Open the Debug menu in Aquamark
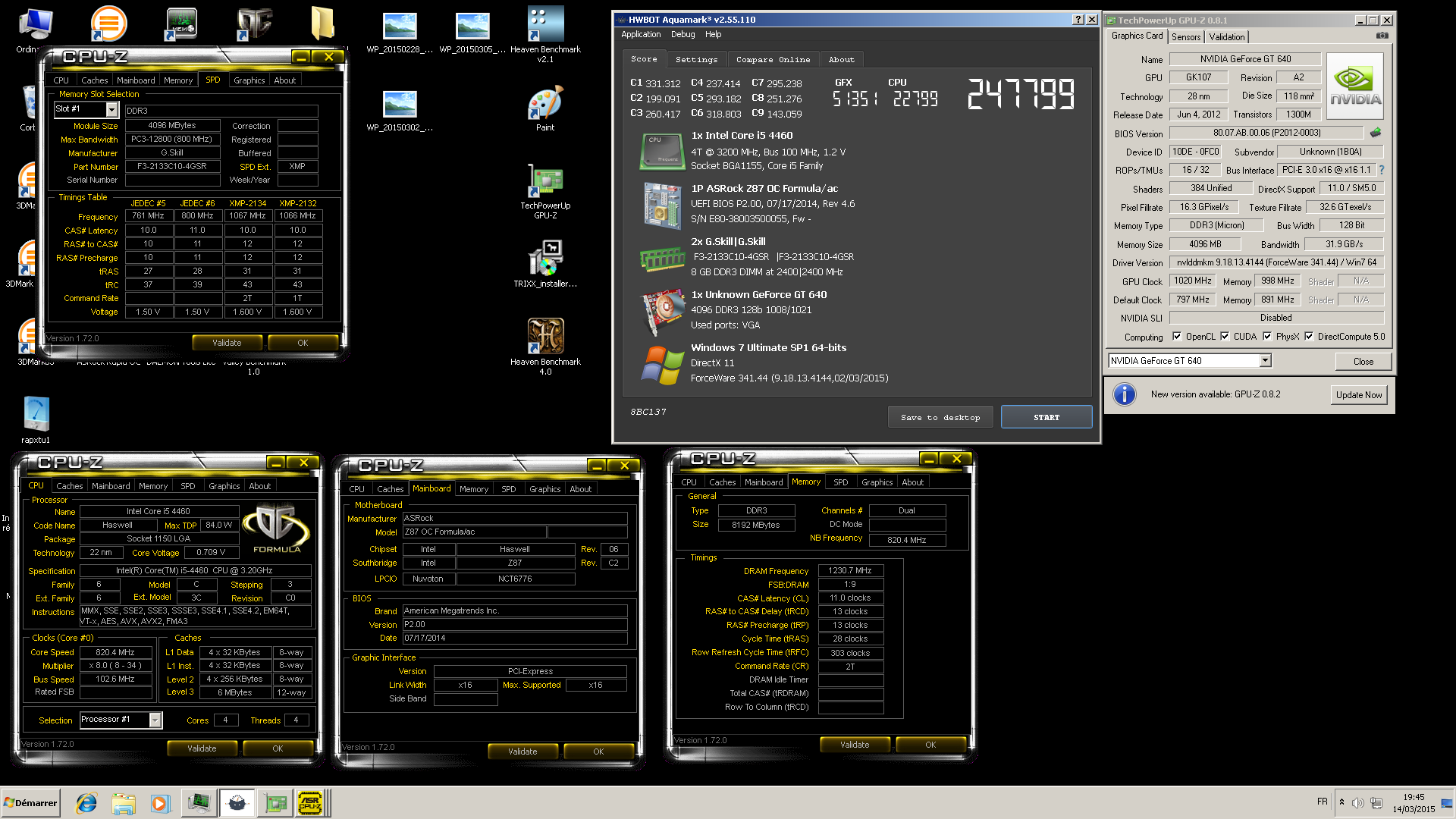The width and height of the screenshot is (1456, 819). [x=682, y=34]
